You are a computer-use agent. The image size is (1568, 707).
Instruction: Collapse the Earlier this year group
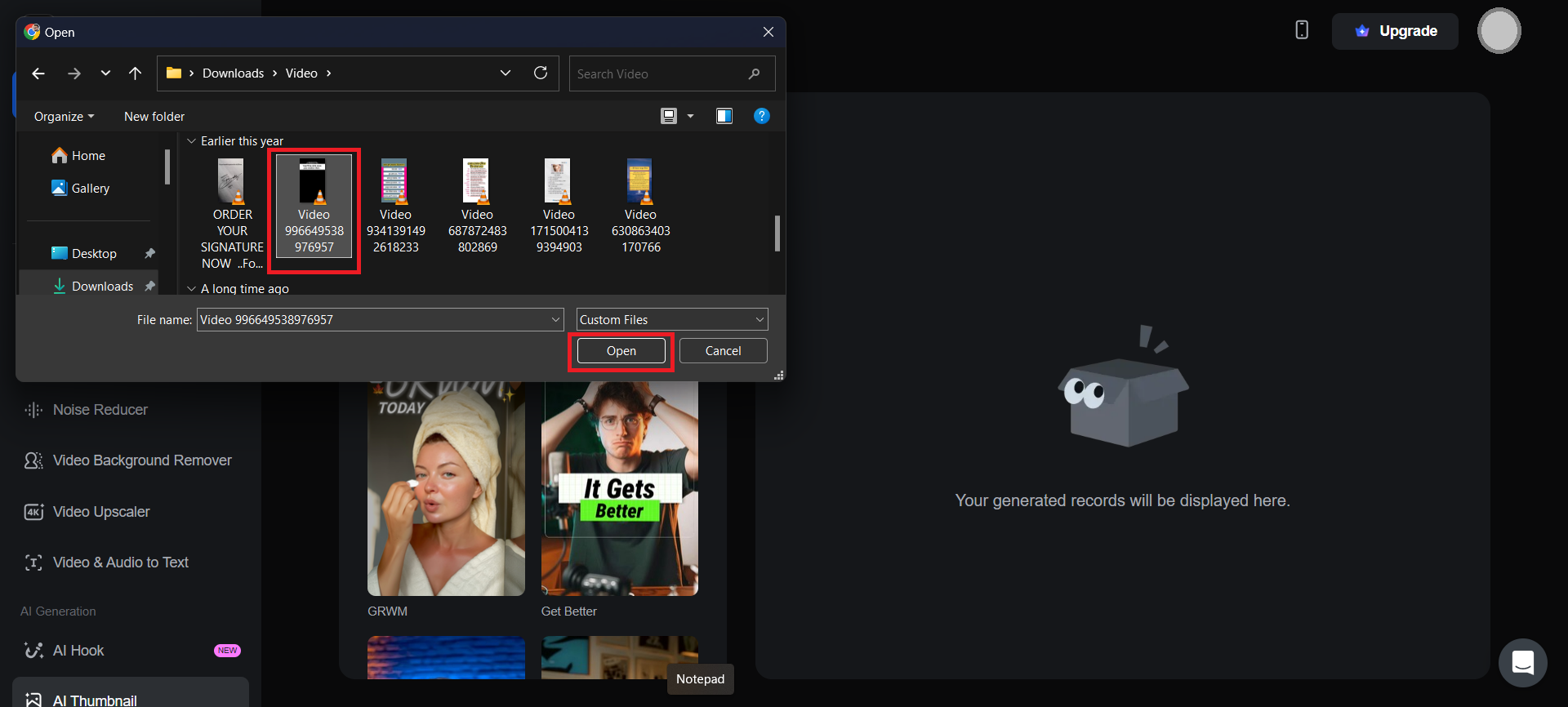click(x=192, y=141)
